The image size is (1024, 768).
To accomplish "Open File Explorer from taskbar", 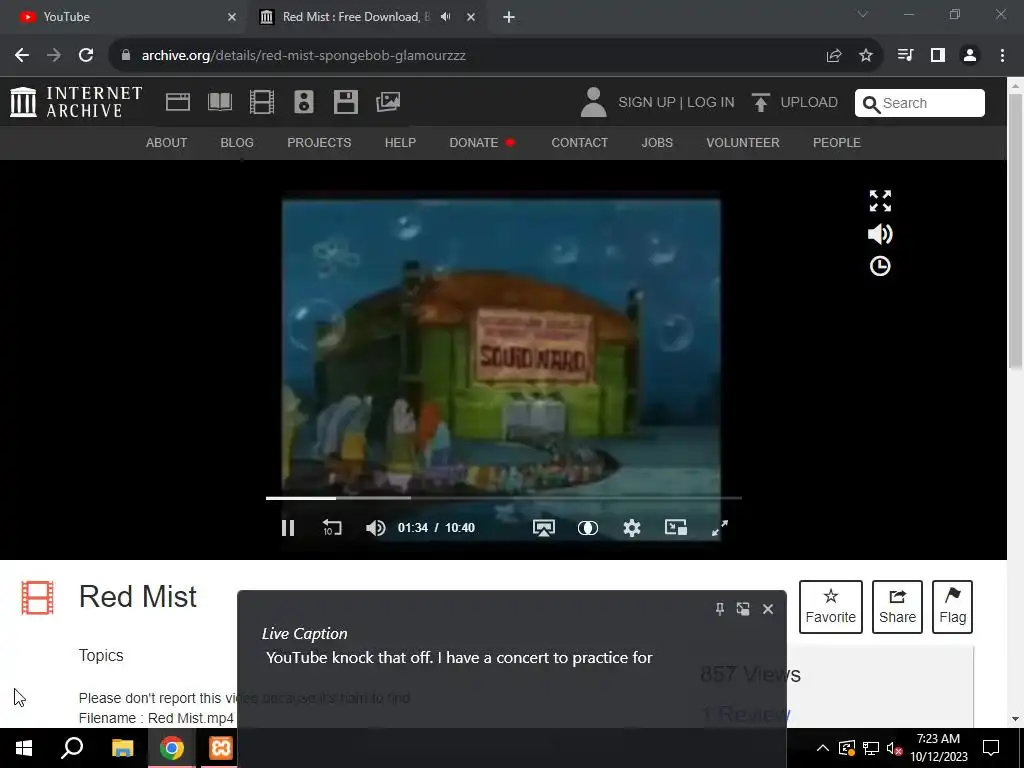I will tap(122, 748).
